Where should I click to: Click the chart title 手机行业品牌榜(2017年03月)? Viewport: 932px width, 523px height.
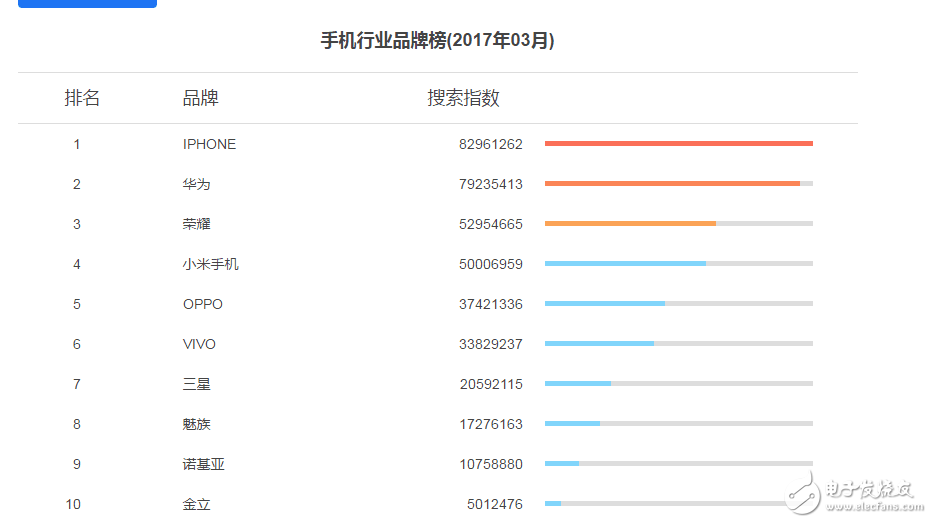437,40
